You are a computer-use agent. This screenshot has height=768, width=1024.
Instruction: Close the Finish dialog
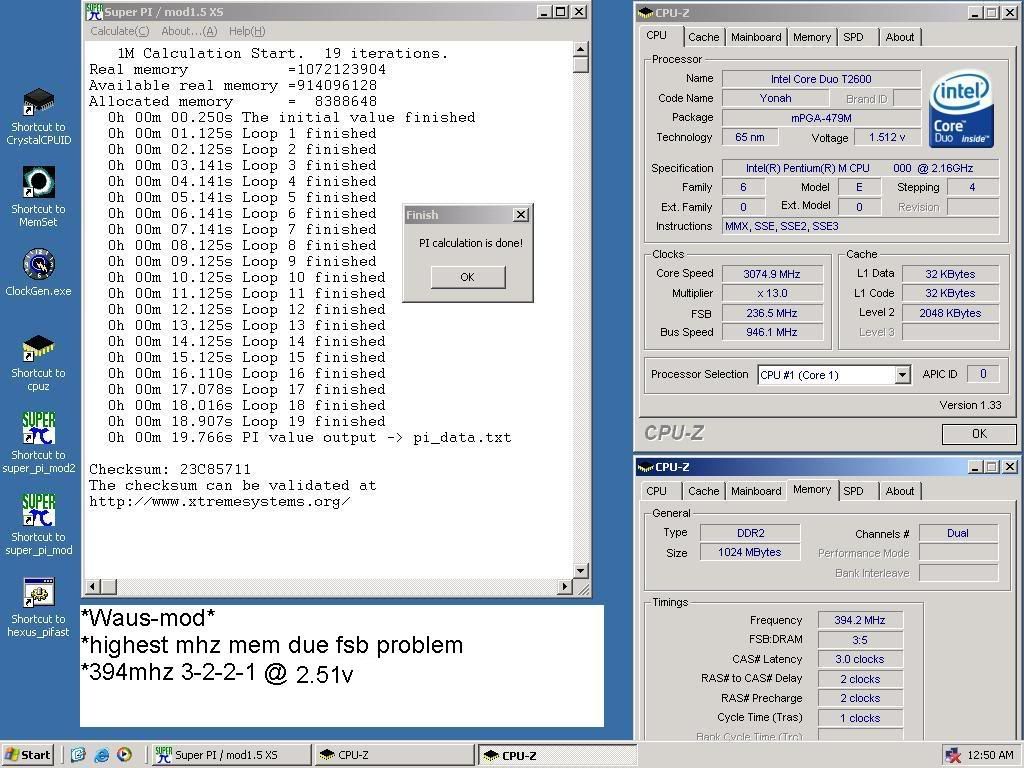pos(520,215)
